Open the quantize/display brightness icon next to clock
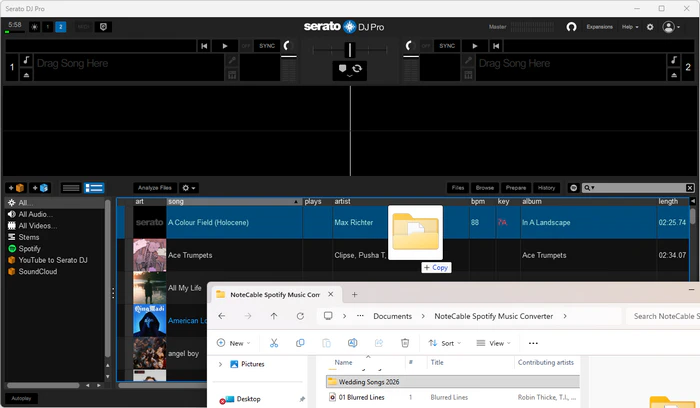700x408 pixels. [x=34, y=27]
